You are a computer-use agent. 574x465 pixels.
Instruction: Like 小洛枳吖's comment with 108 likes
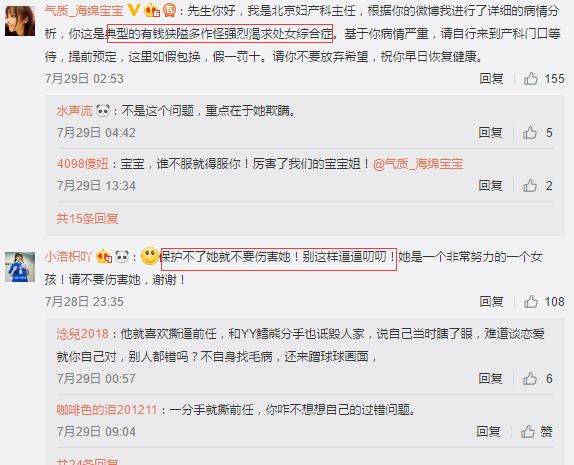[x=531, y=301]
